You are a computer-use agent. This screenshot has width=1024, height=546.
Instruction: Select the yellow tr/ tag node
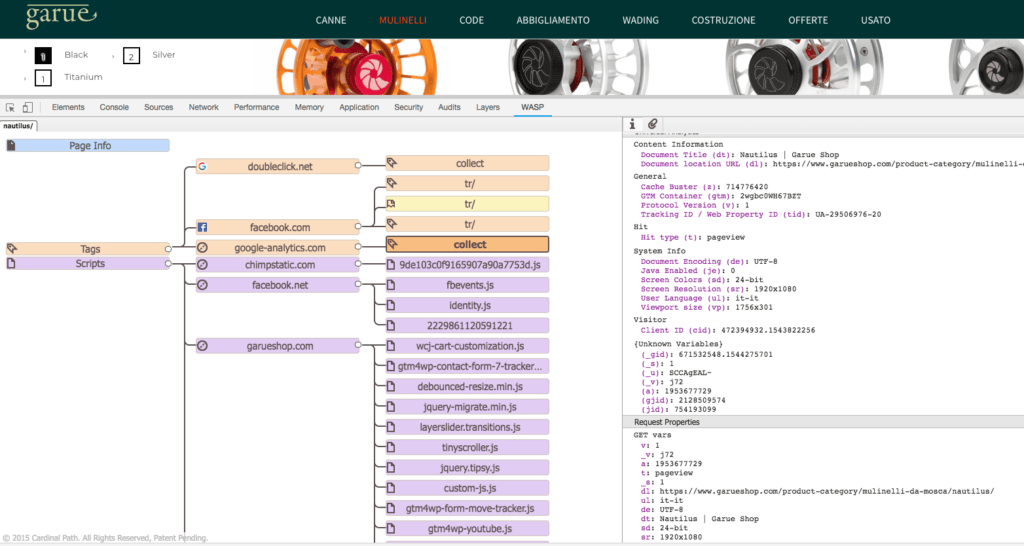(x=468, y=204)
